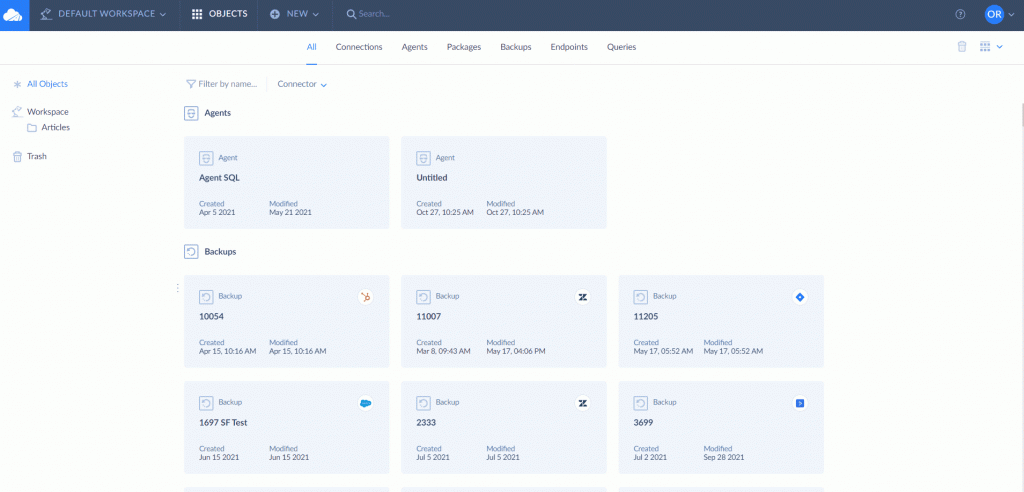
Task: Click the filter funnel icon
Action: [x=190, y=85]
